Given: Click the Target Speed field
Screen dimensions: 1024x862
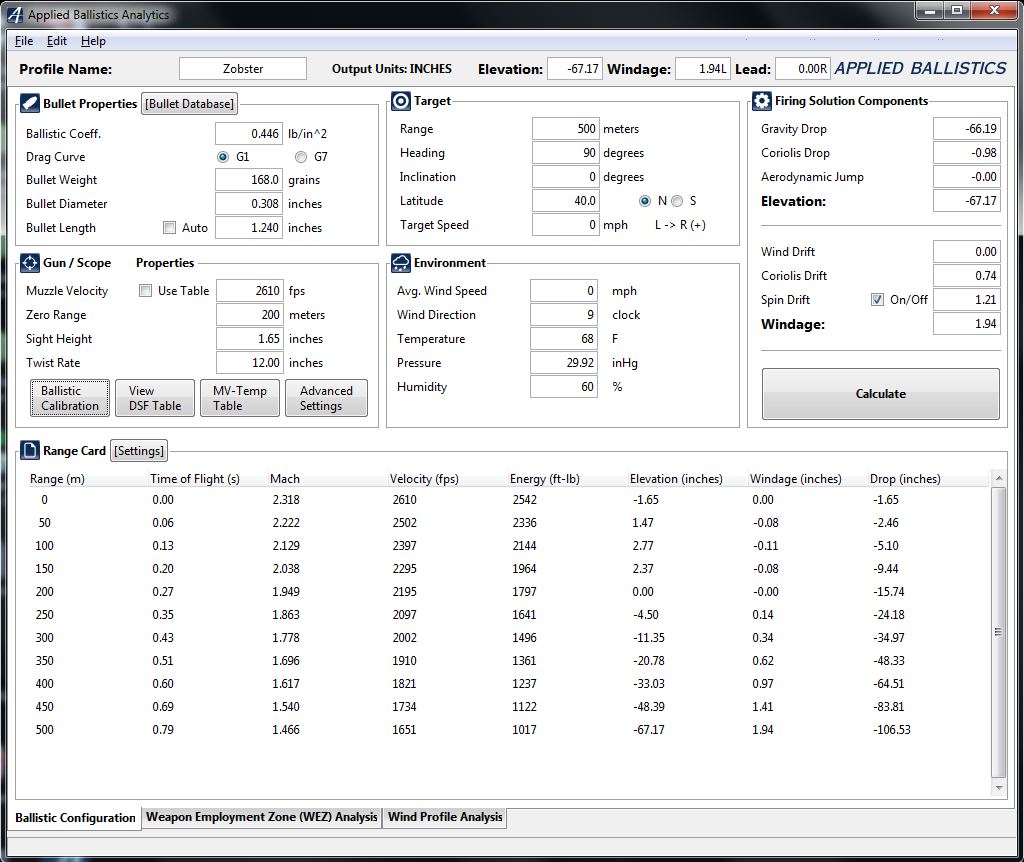Looking at the screenshot, I should pos(566,225).
